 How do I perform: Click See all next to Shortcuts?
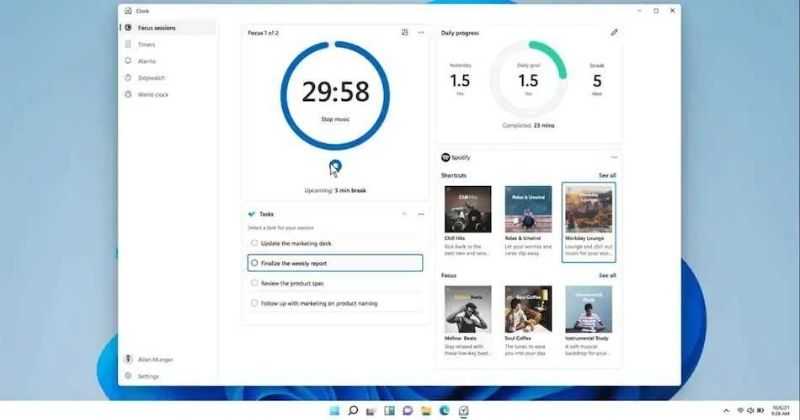(607, 176)
